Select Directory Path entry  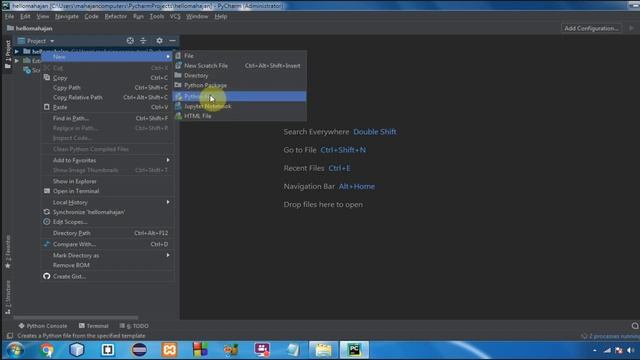(x=108, y=233)
